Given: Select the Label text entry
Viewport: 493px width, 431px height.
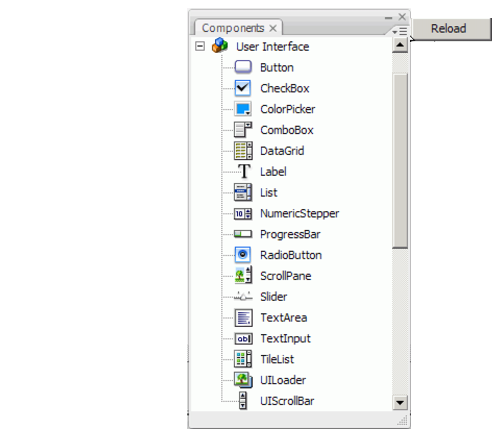Looking at the screenshot, I should tap(273, 172).
